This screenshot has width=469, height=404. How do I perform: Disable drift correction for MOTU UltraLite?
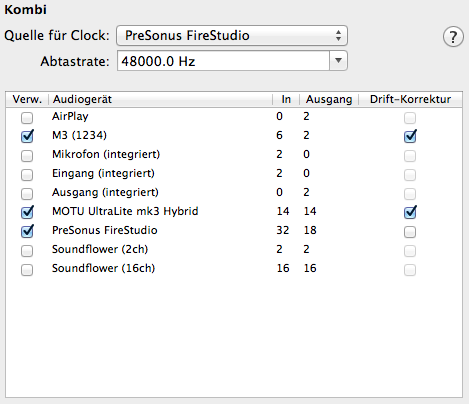[410, 212]
